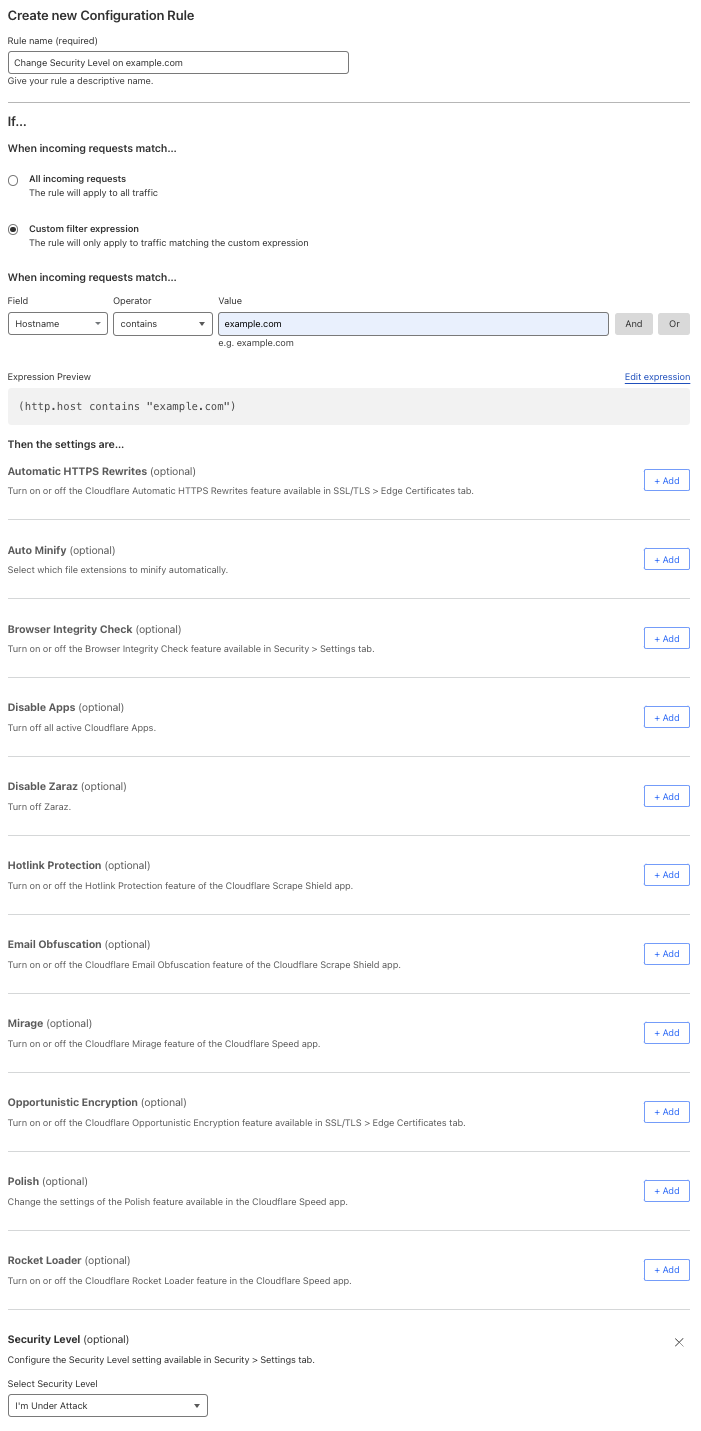Image resolution: width=701 pixels, height=1431 pixels.
Task: Add the Automatic HTTPS Rewrites setting
Action: (x=666, y=481)
